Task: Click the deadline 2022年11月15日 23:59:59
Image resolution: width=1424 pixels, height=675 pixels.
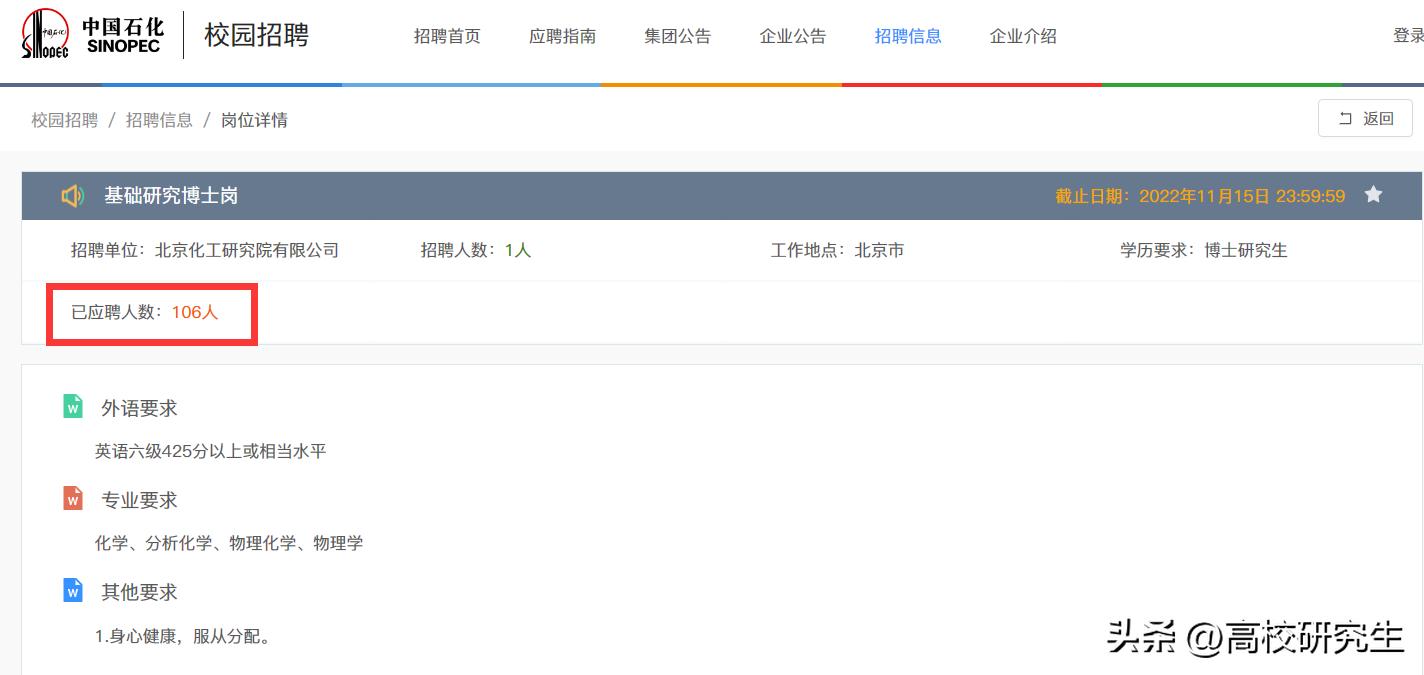Action: click(1242, 196)
